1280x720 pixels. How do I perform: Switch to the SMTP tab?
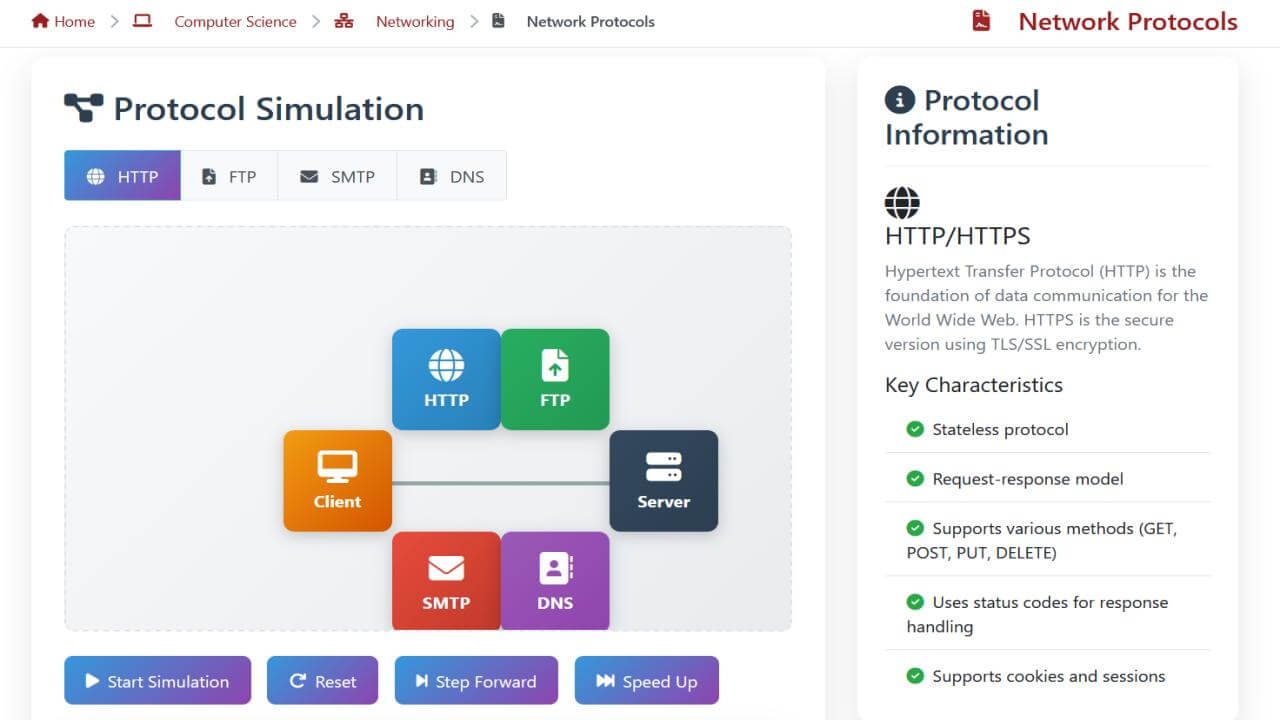337,176
